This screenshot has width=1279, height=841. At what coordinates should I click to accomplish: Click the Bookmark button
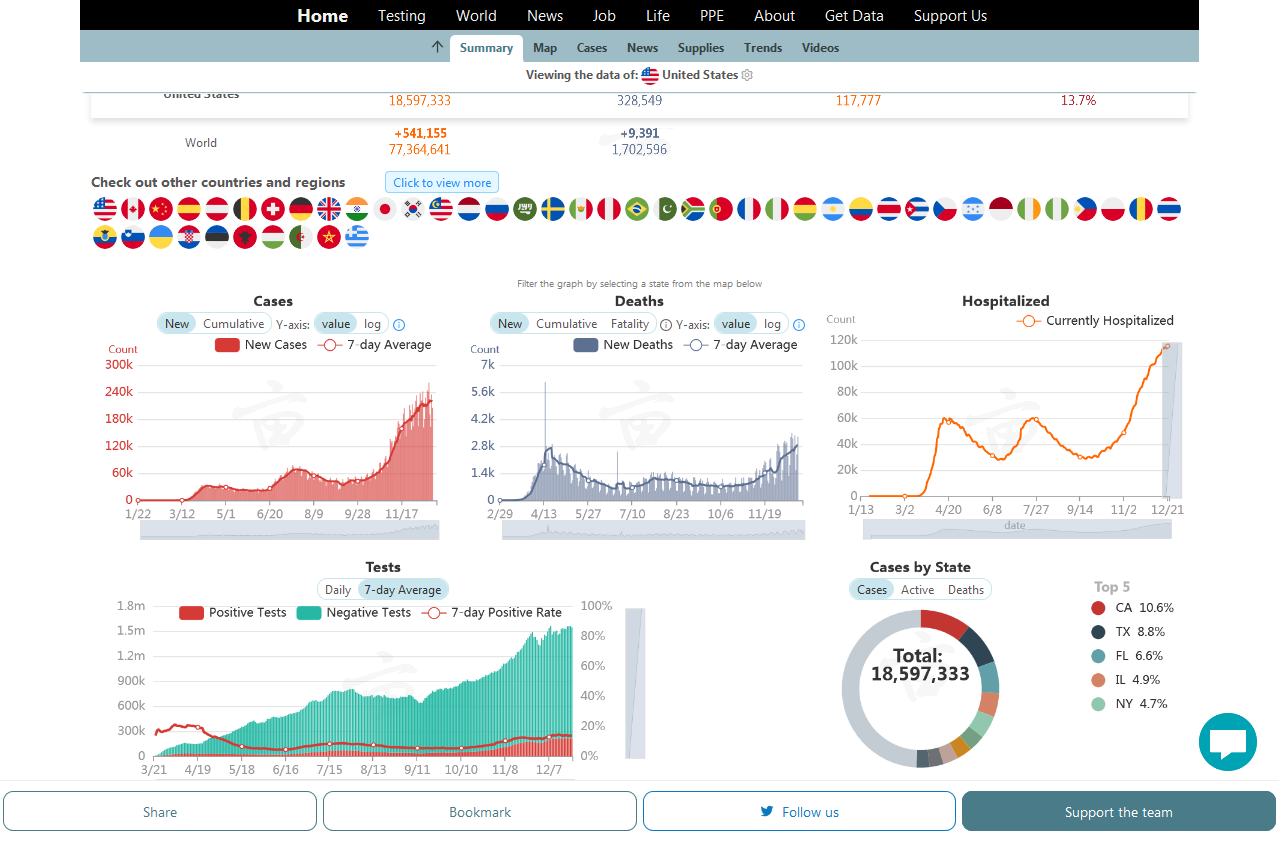(x=480, y=812)
